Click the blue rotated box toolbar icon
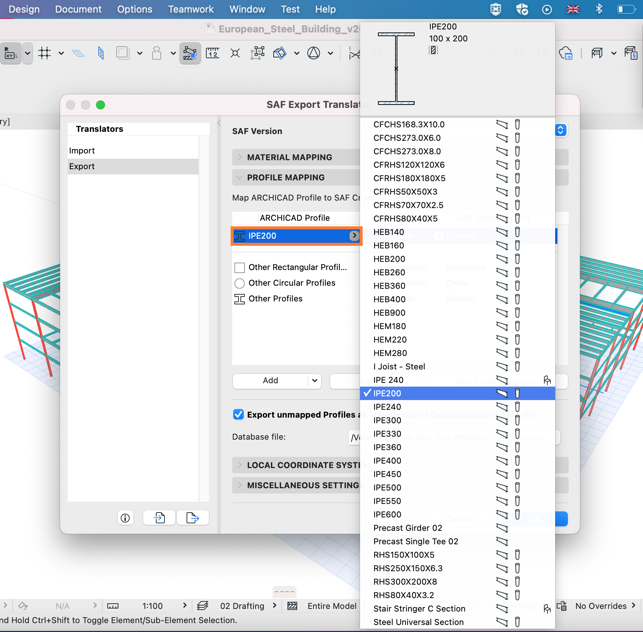Viewport: 643px width, 632px height. [x=280, y=53]
